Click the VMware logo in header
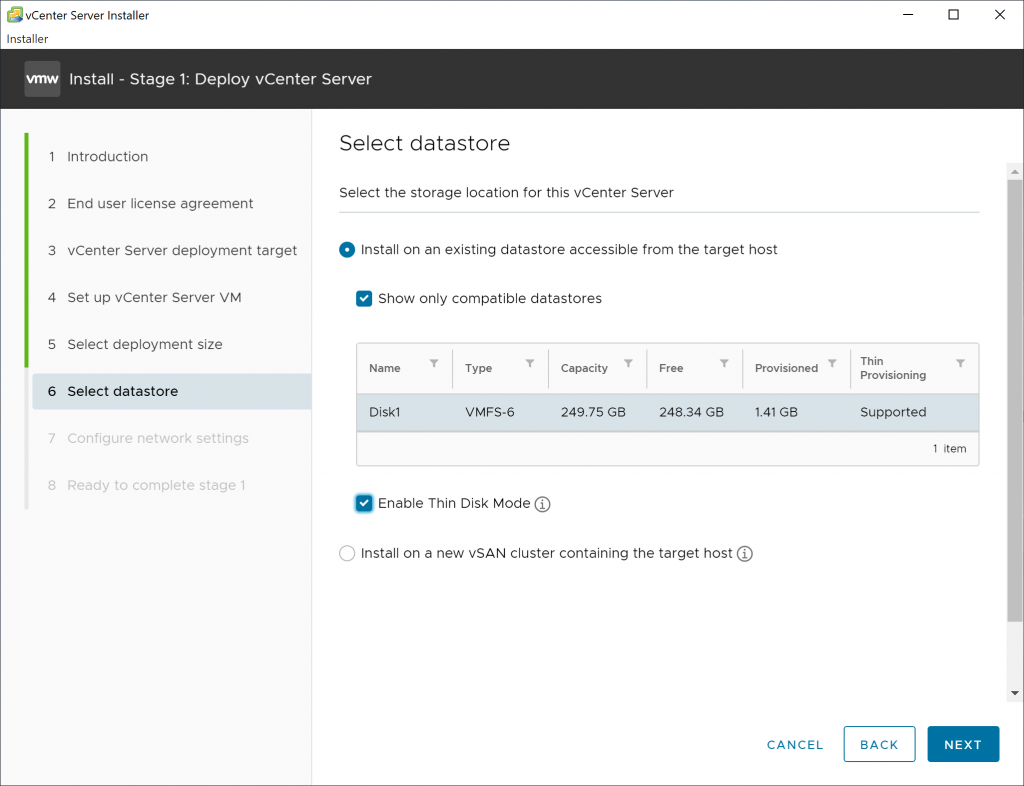The height and width of the screenshot is (786, 1024). [42, 79]
